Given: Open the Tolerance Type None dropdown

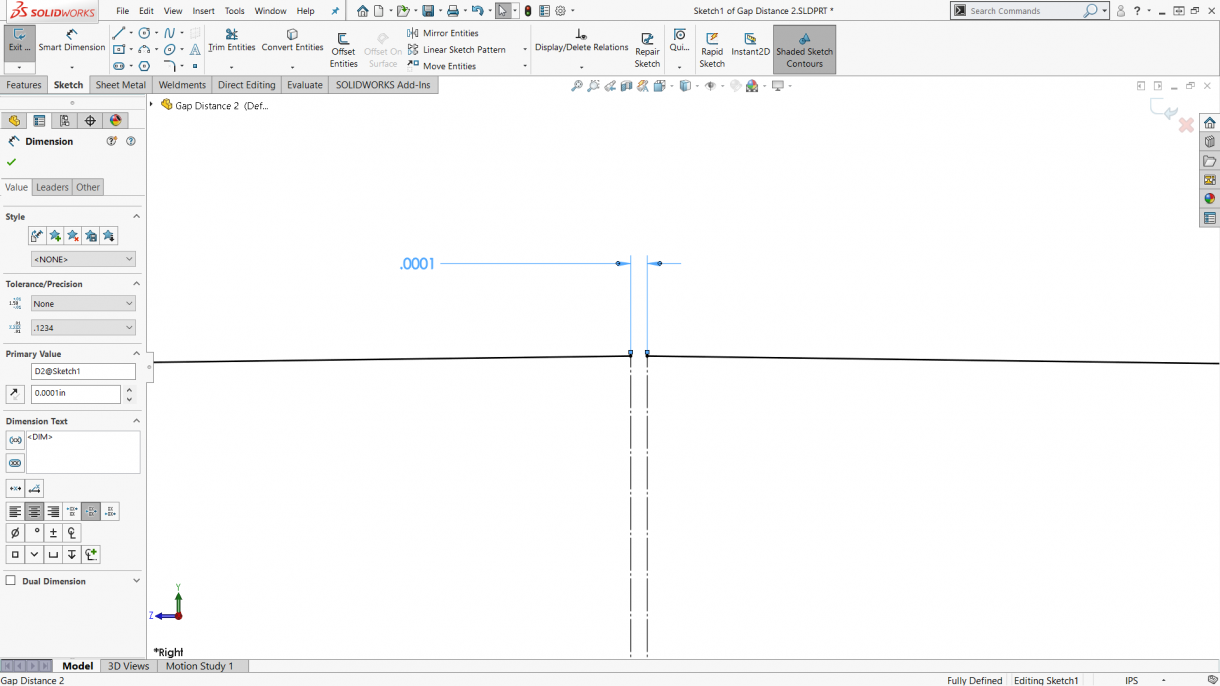Looking at the screenshot, I should pos(83,303).
